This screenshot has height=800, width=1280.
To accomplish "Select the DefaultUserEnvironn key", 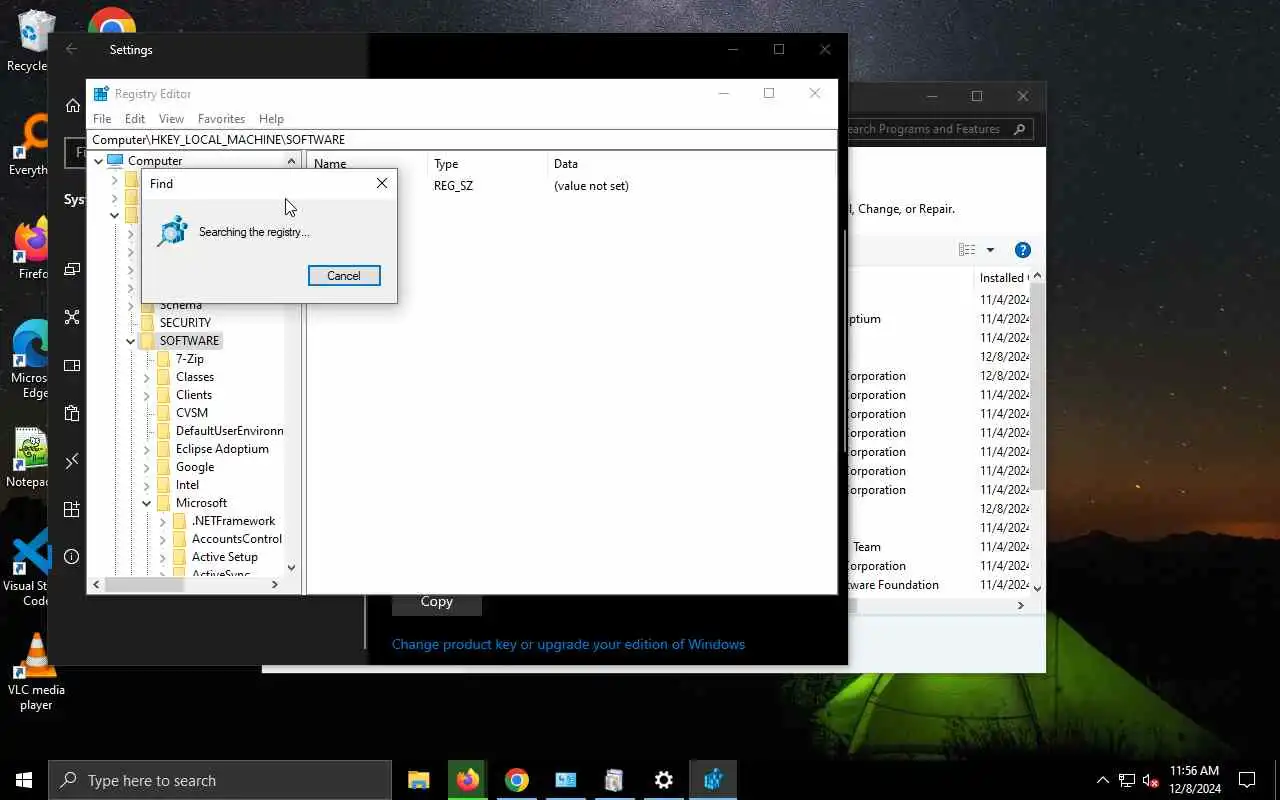I will [x=230, y=431].
